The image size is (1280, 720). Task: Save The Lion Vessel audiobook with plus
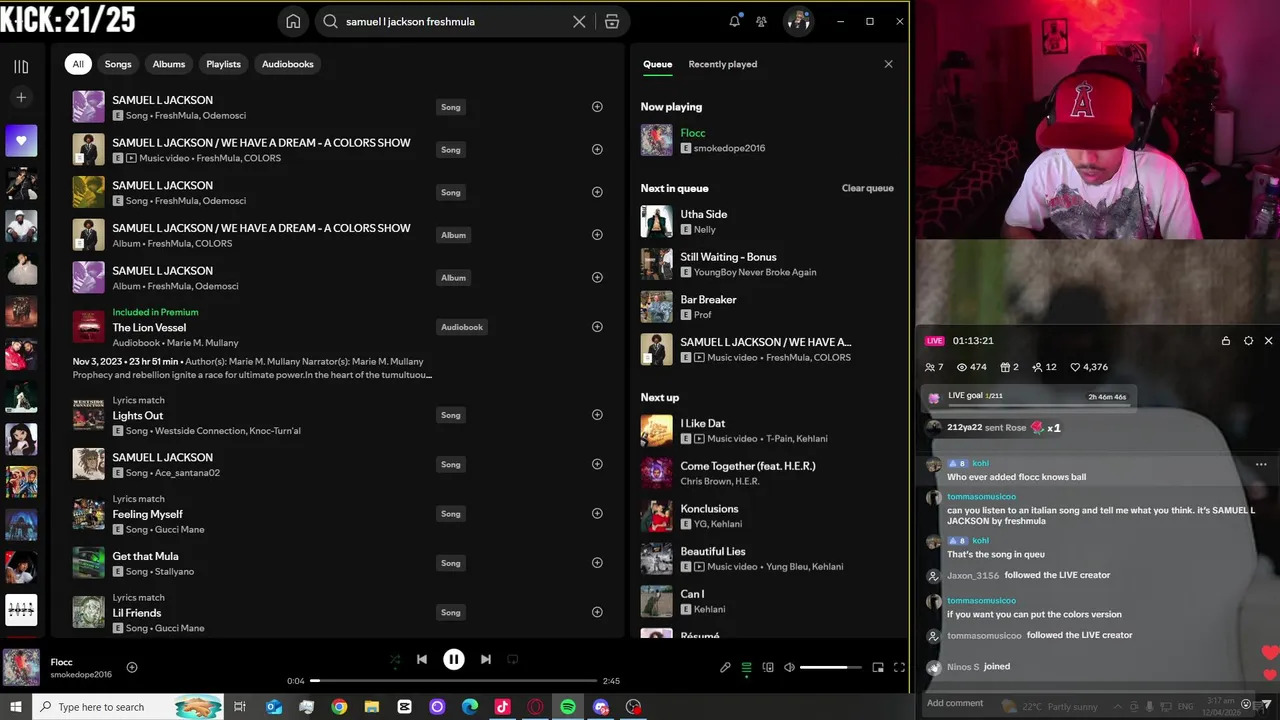click(597, 327)
